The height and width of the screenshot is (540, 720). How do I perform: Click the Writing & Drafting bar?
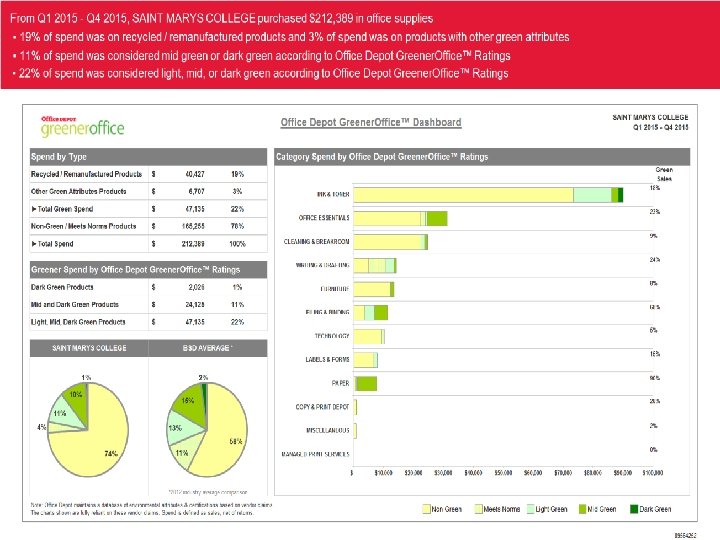375,266
